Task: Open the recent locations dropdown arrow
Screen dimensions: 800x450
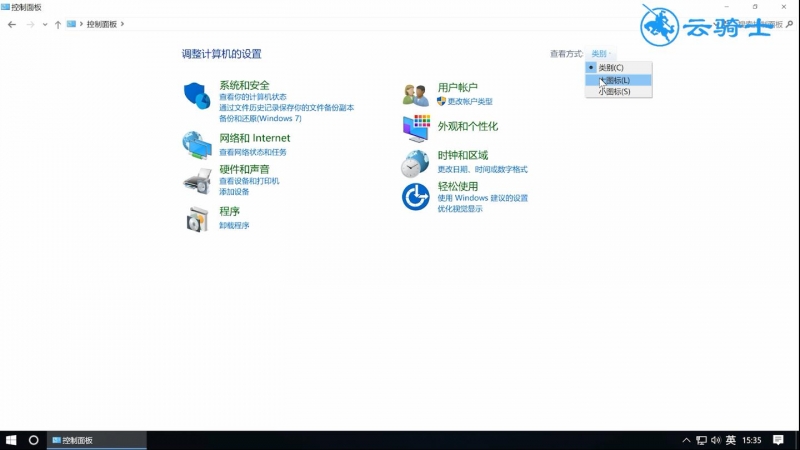Action: pos(45,24)
